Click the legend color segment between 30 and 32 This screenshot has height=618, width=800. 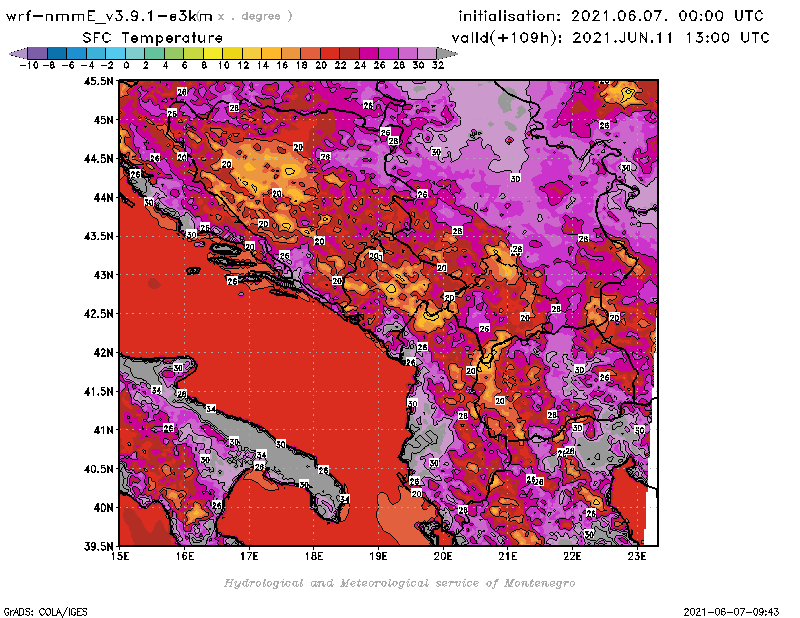click(427, 53)
